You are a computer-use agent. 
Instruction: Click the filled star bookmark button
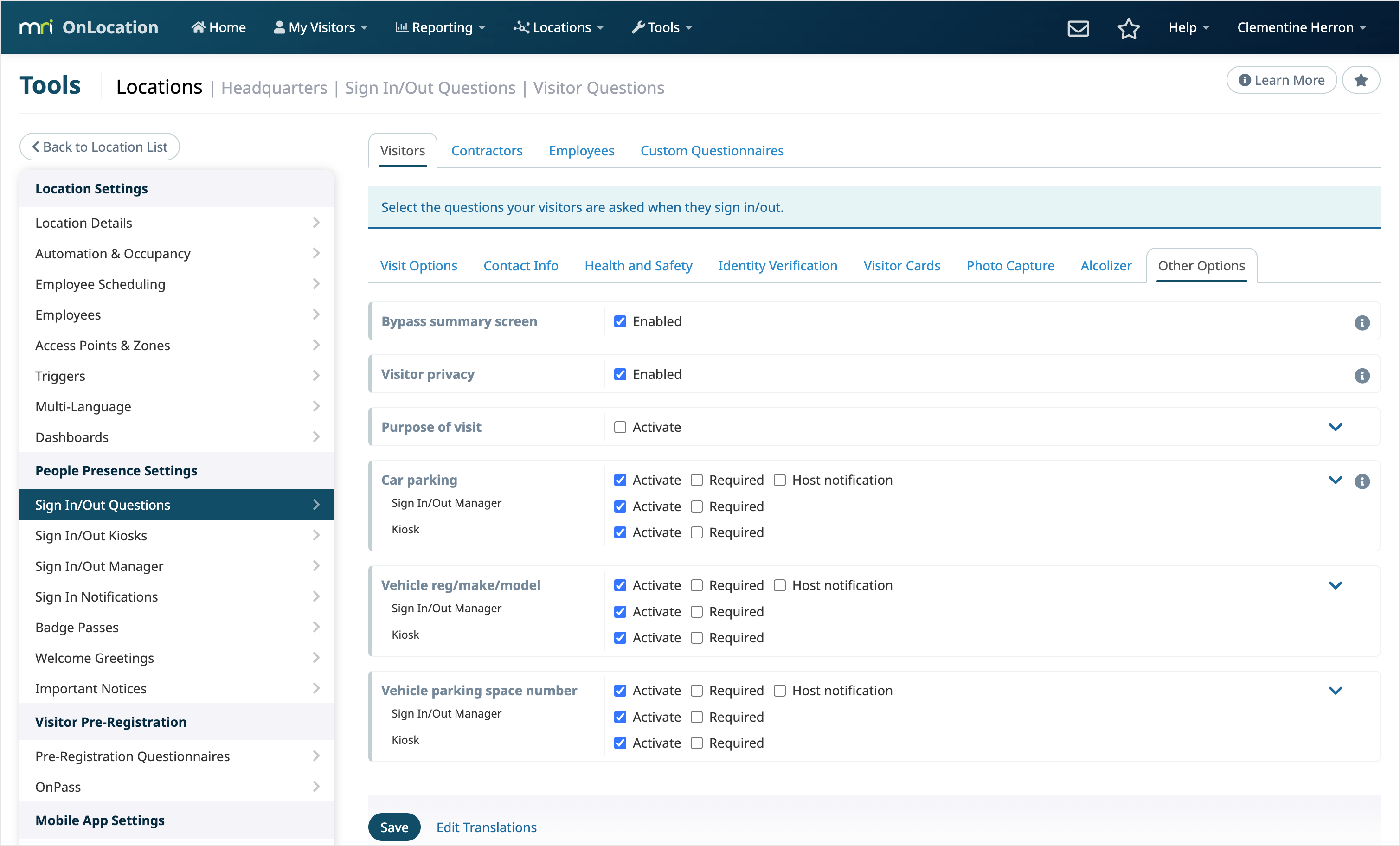pyautogui.click(x=1360, y=80)
